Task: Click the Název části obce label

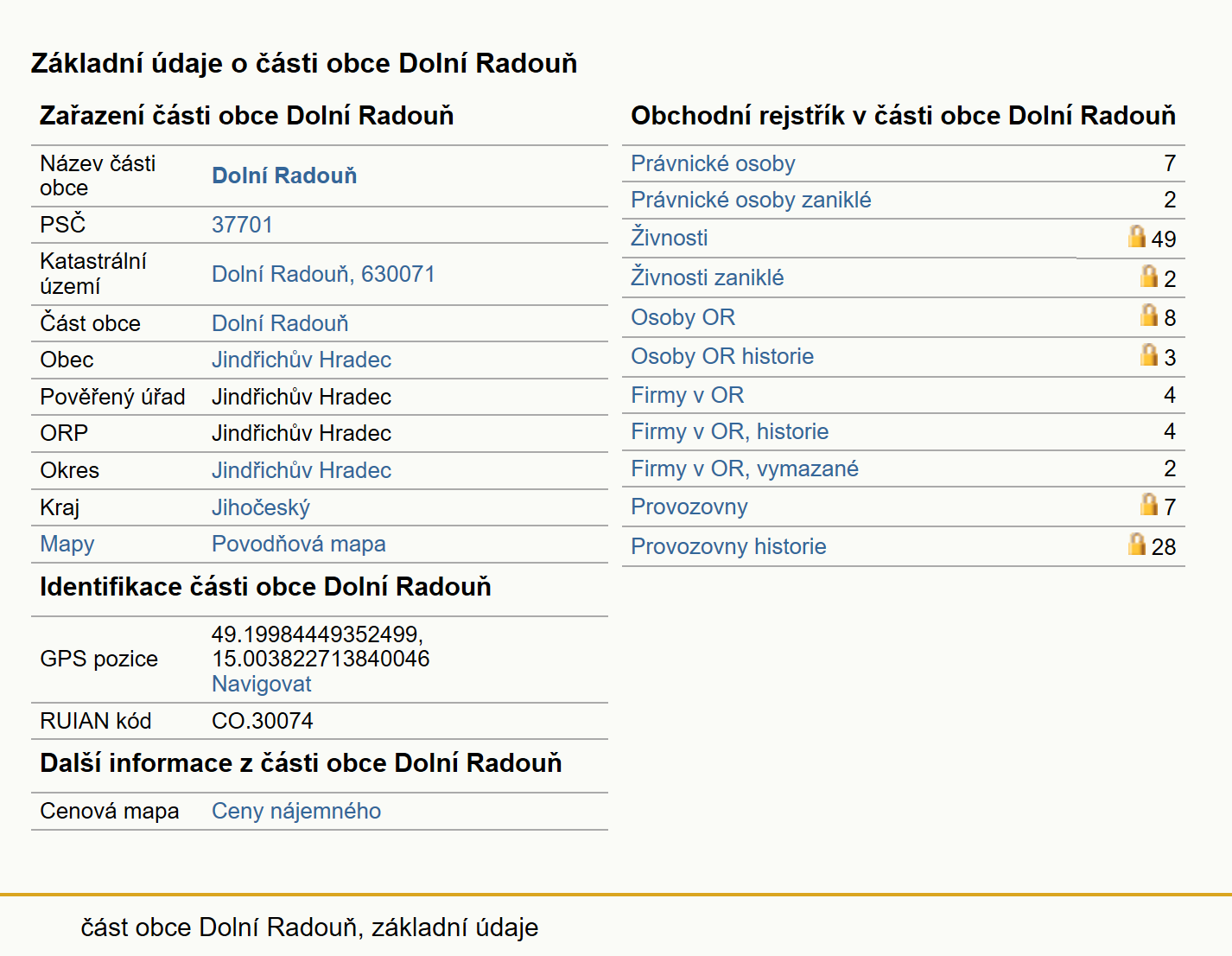Action: tap(98, 175)
